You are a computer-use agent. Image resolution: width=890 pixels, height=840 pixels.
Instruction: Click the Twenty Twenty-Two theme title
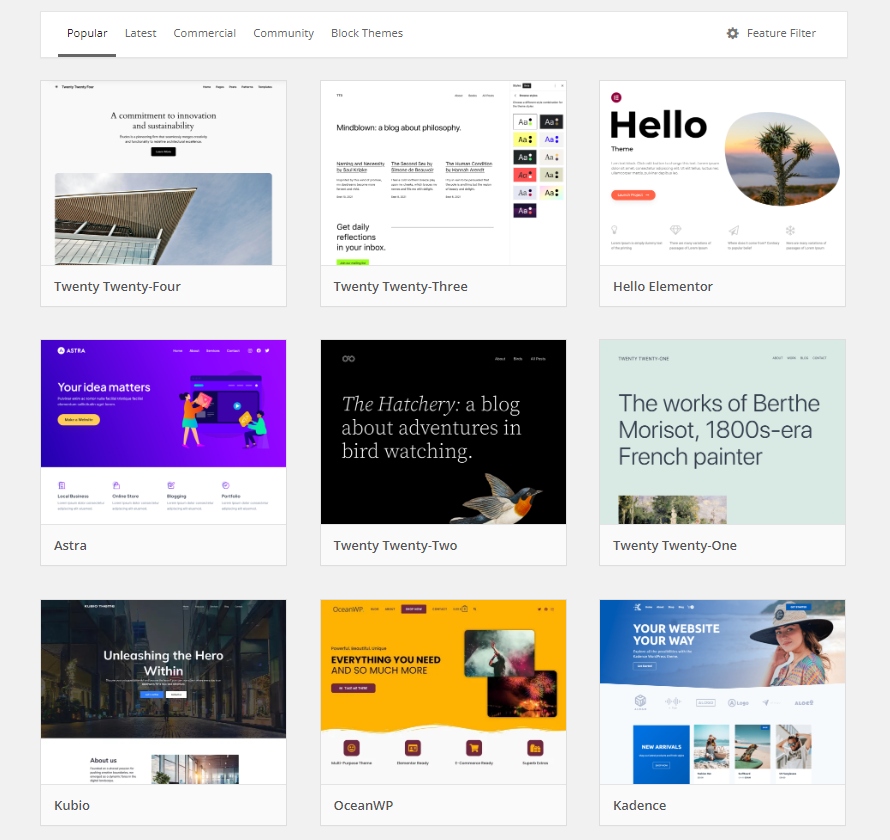pyautogui.click(x=395, y=546)
